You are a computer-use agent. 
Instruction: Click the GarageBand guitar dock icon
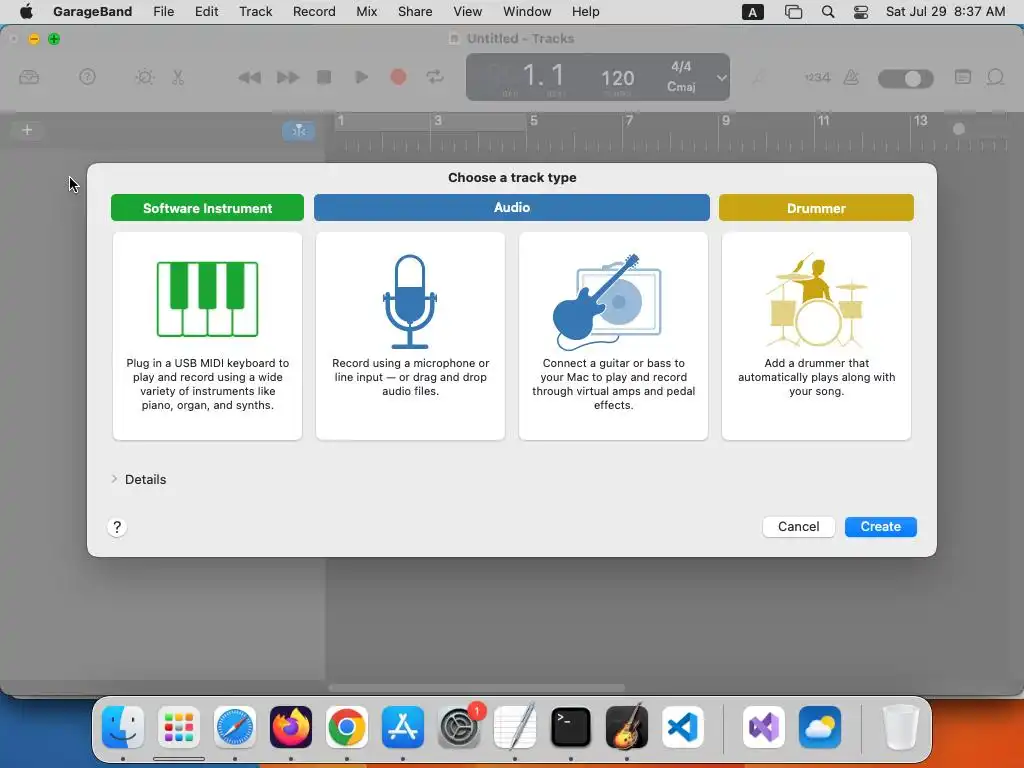[627, 728]
